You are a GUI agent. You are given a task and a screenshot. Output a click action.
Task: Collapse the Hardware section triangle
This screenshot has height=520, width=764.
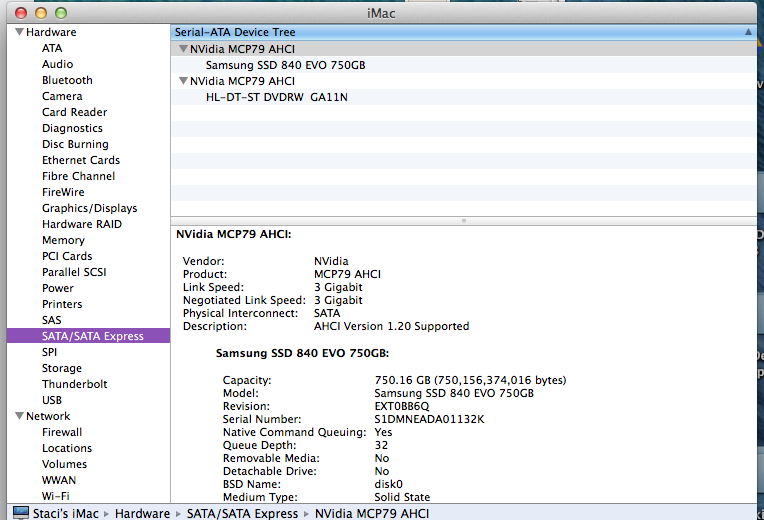19,32
